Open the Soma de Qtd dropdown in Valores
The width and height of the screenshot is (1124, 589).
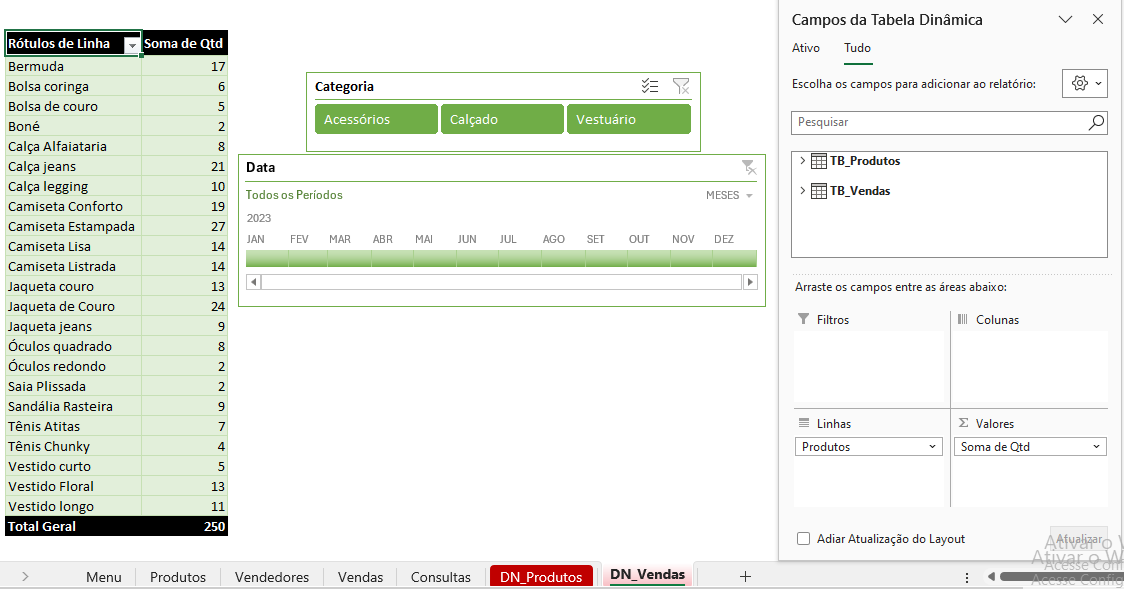click(1096, 446)
